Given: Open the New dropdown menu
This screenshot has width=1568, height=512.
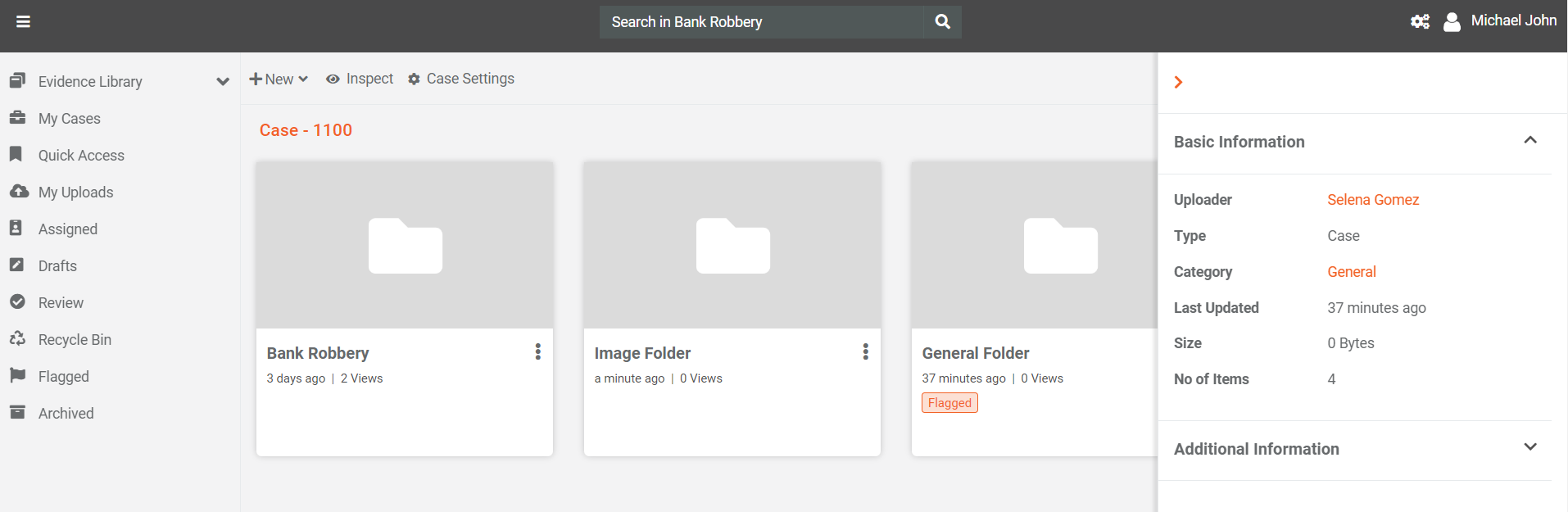Looking at the screenshot, I should (279, 79).
